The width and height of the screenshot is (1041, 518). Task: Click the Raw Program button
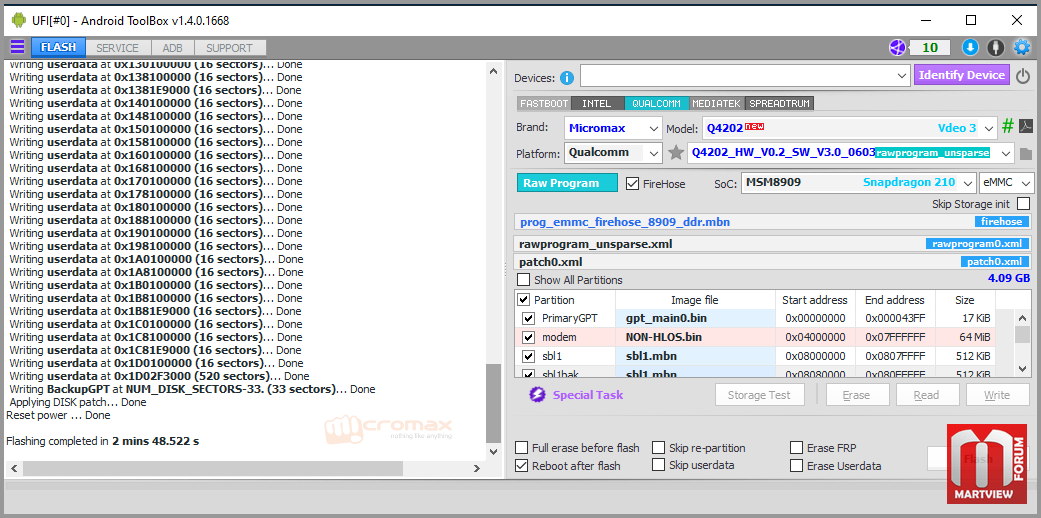pyautogui.click(x=568, y=183)
